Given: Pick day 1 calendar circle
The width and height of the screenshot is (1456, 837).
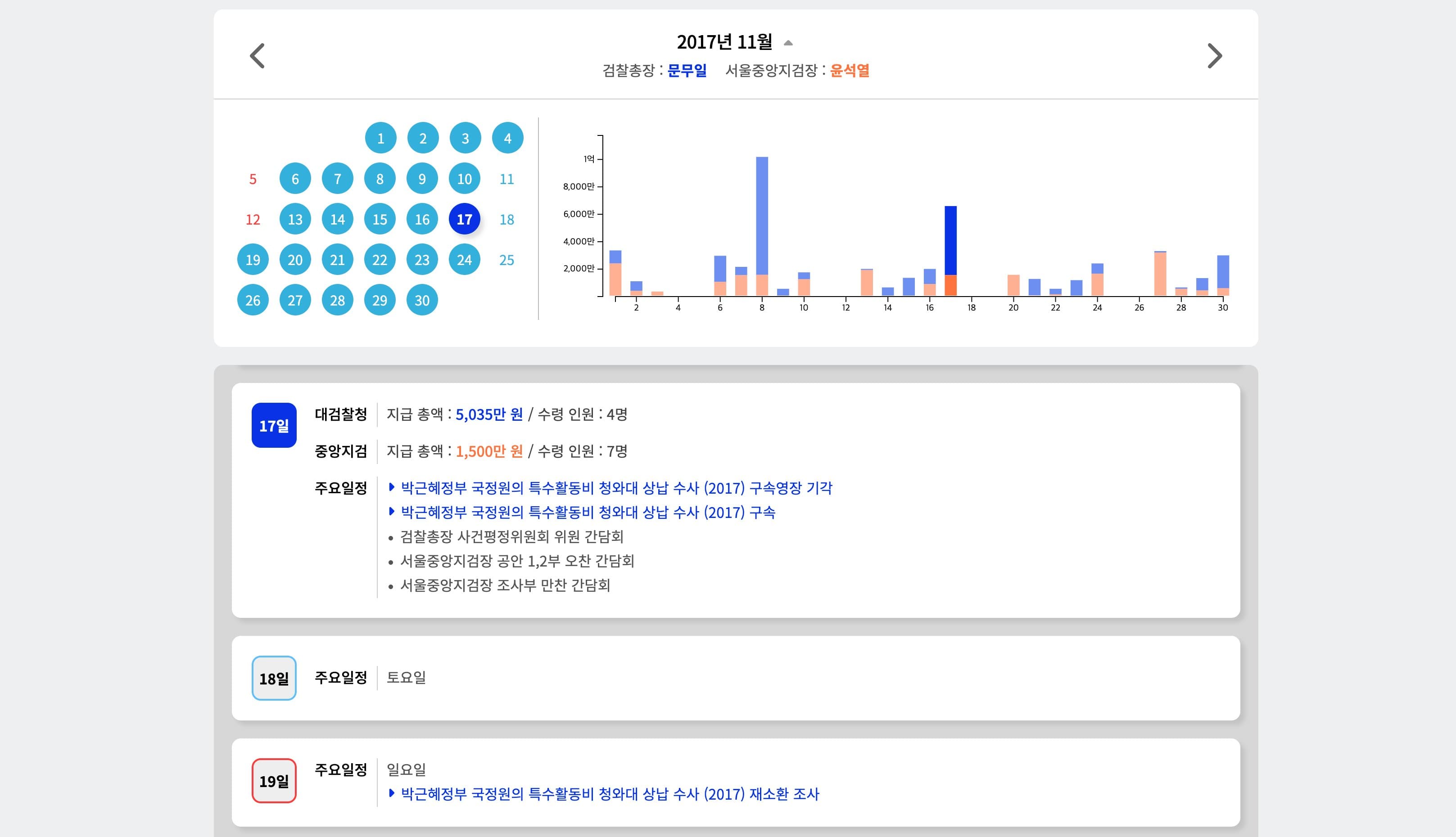Looking at the screenshot, I should [x=380, y=138].
